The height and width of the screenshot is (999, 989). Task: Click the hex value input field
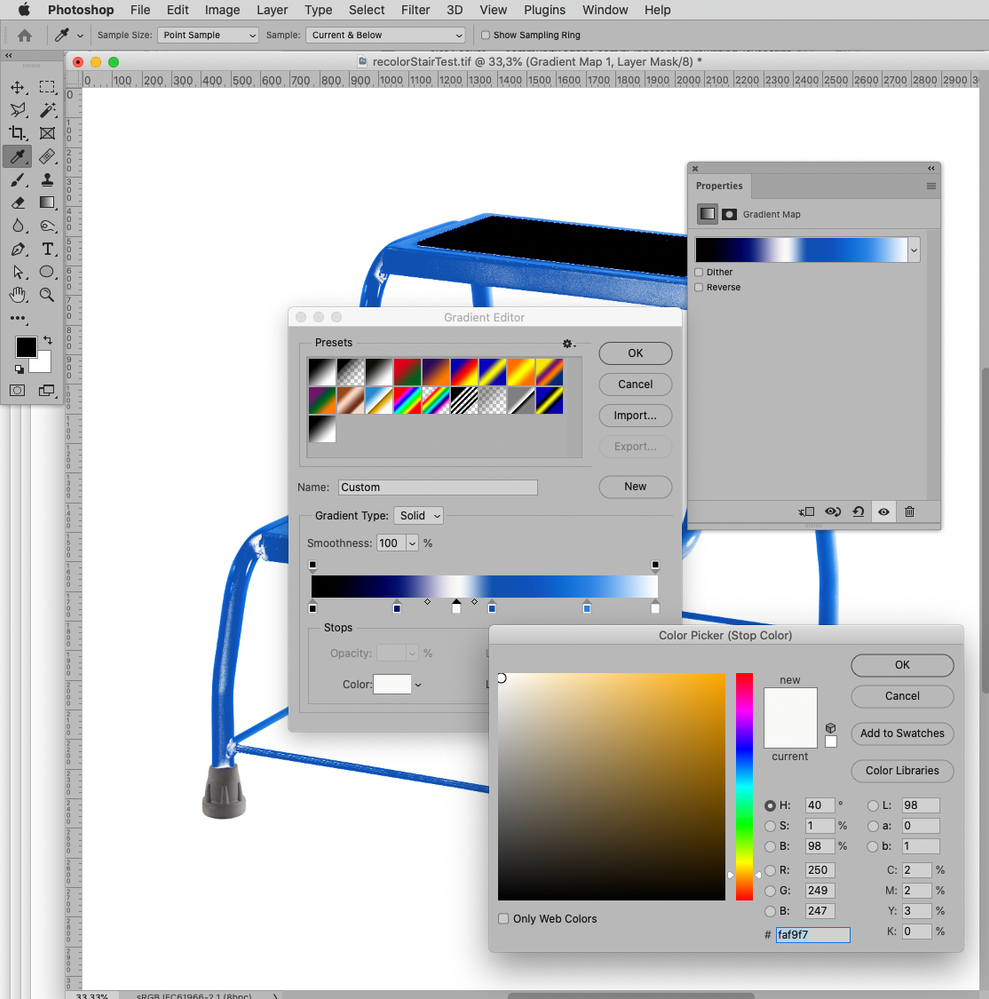coord(812,934)
